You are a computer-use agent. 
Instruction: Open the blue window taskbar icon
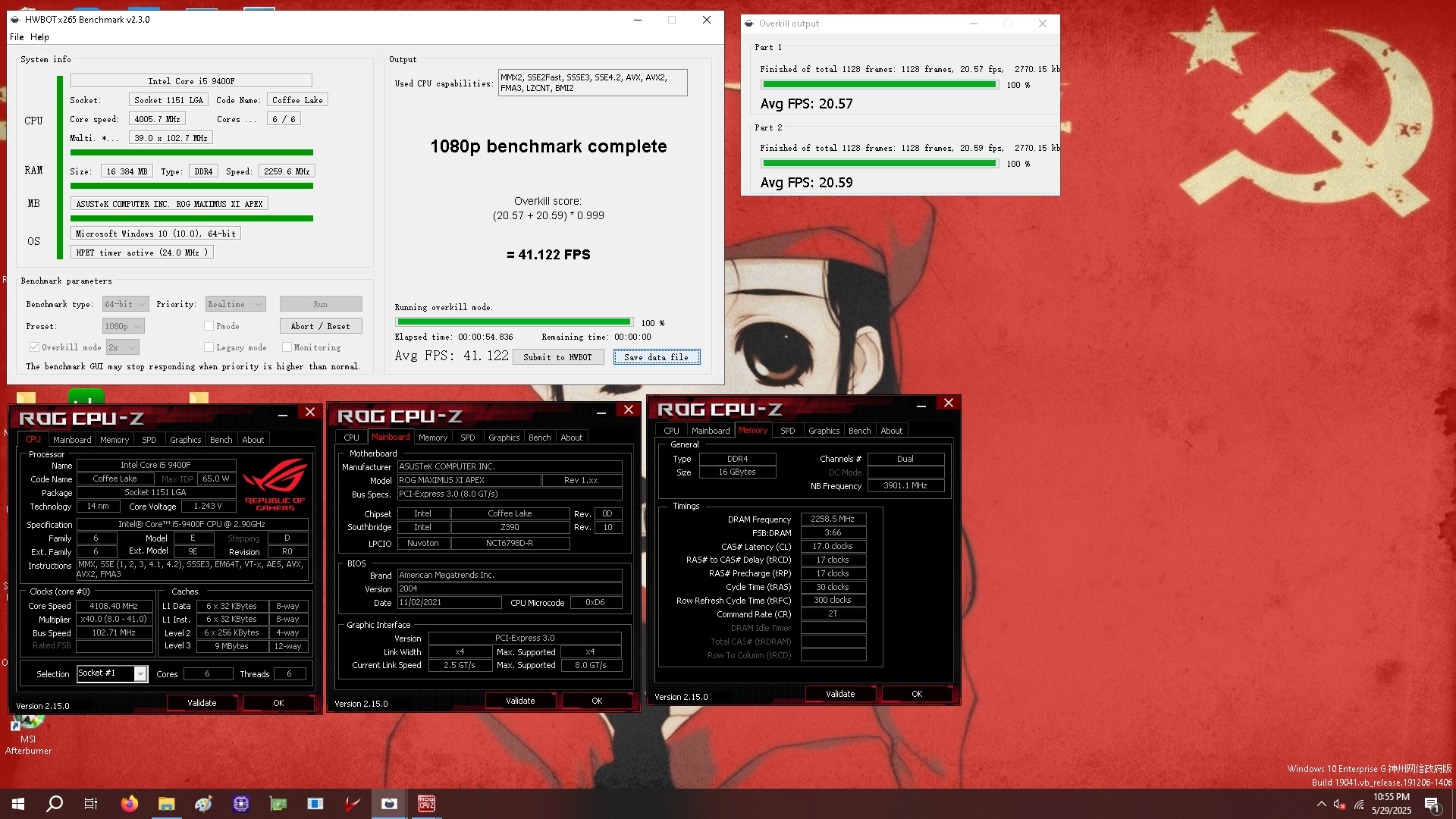(315, 804)
